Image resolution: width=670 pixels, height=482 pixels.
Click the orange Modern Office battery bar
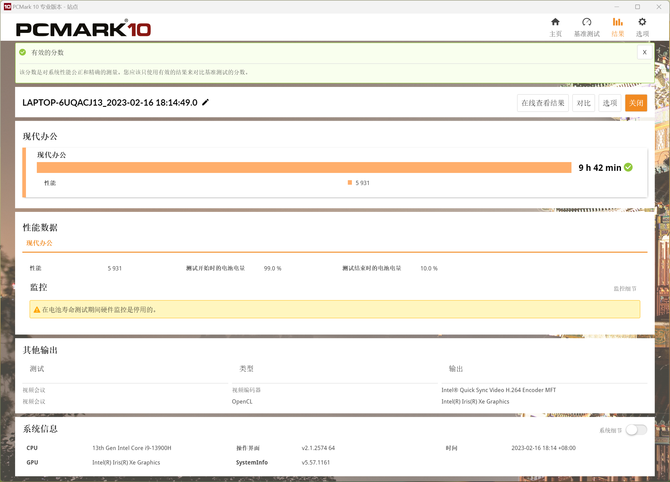pyautogui.click(x=304, y=168)
